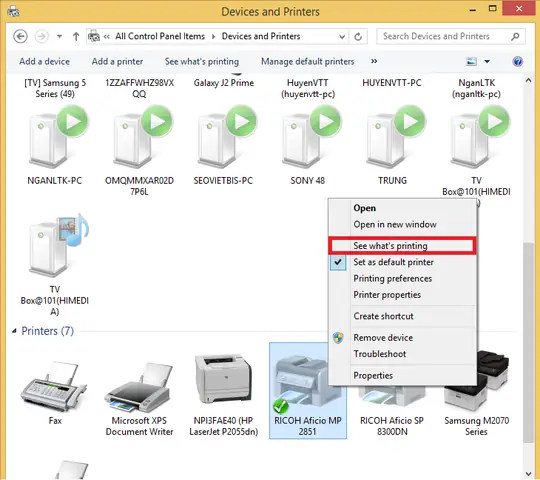Click Manage default printers

pos(308,62)
